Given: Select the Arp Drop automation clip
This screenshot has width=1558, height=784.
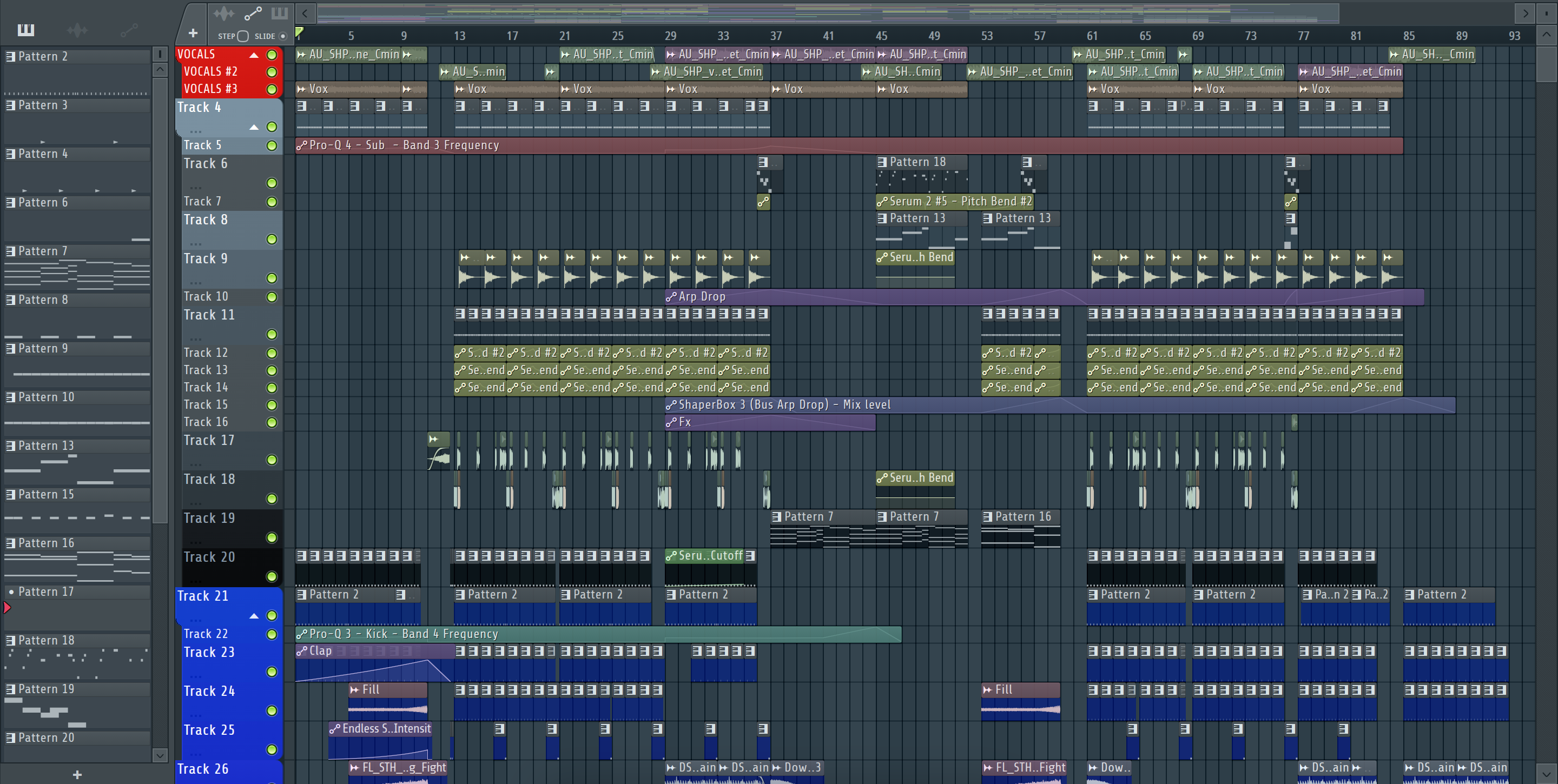Looking at the screenshot, I should (x=1044, y=297).
